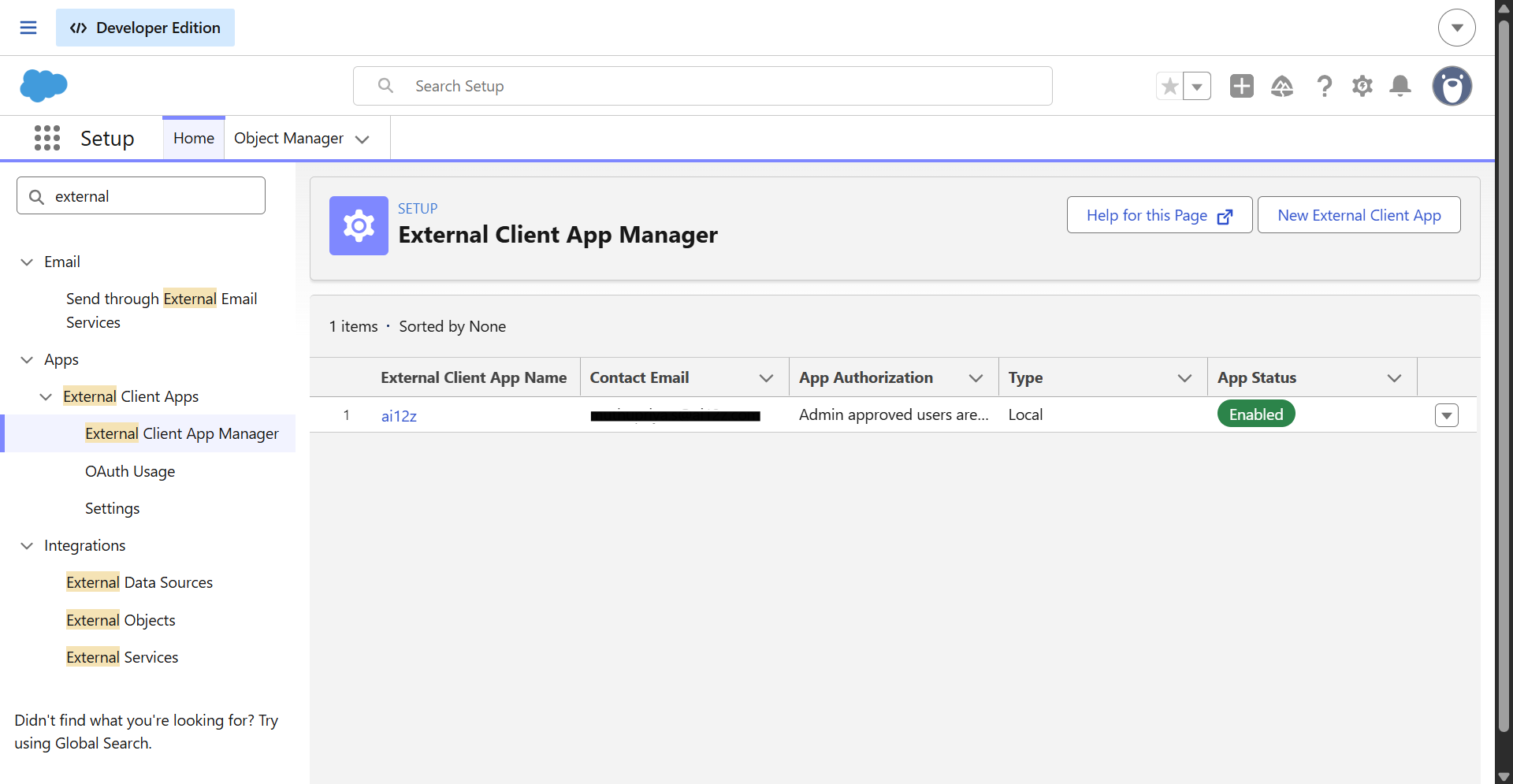Image resolution: width=1513 pixels, height=784 pixels.
Task: Open Send through External Email Services
Action: pyautogui.click(x=162, y=310)
